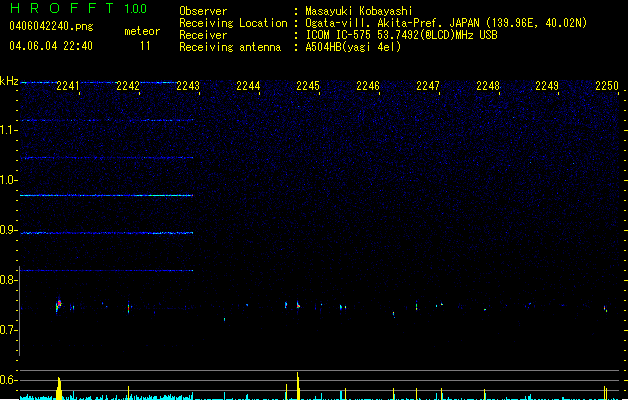This screenshot has height=400, width=629.
Task: Click the 0.9 kHz axis label
Action: click(9, 230)
